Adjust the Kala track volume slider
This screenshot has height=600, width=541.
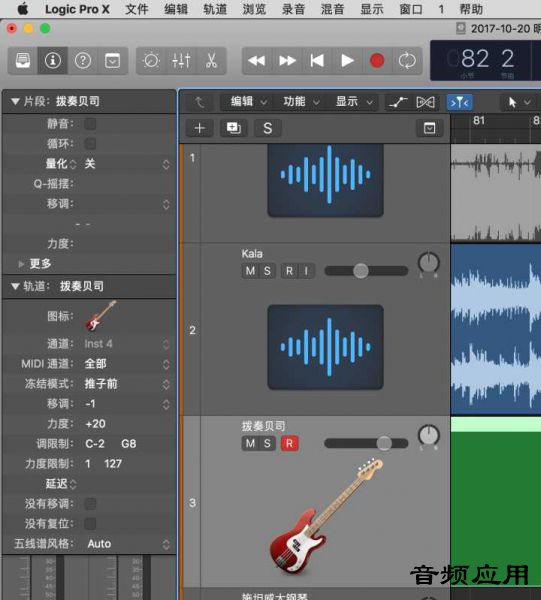366,271
